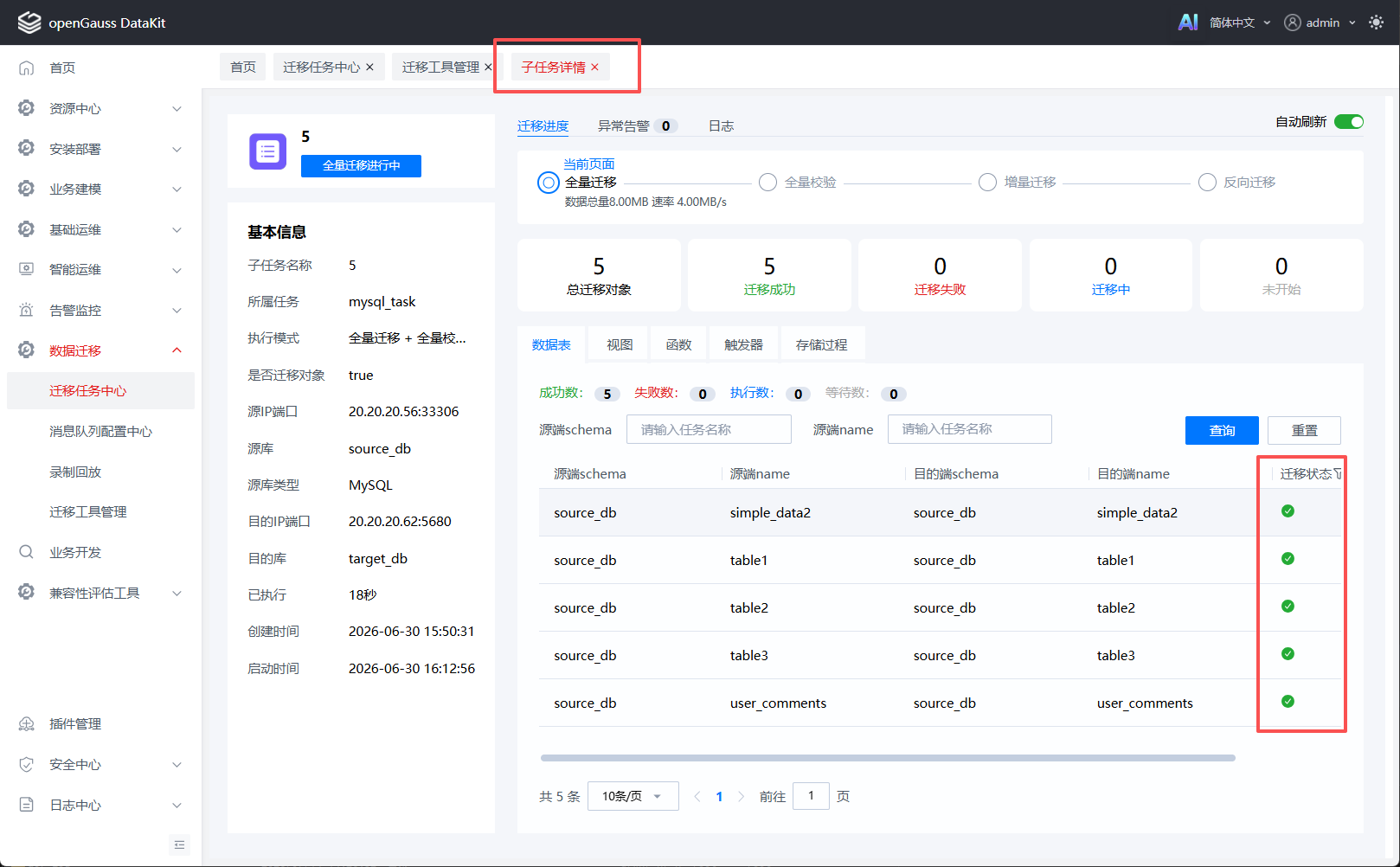Viewport: 1400px width, 867px height.
Task: Click the 迁移状态 filter icon
Action: (1338, 474)
